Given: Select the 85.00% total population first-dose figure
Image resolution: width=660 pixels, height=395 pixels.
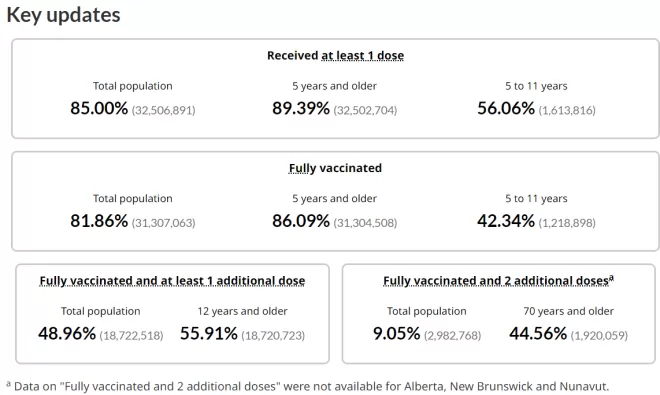Looking at the screenshot, I should tap(99, 108).
